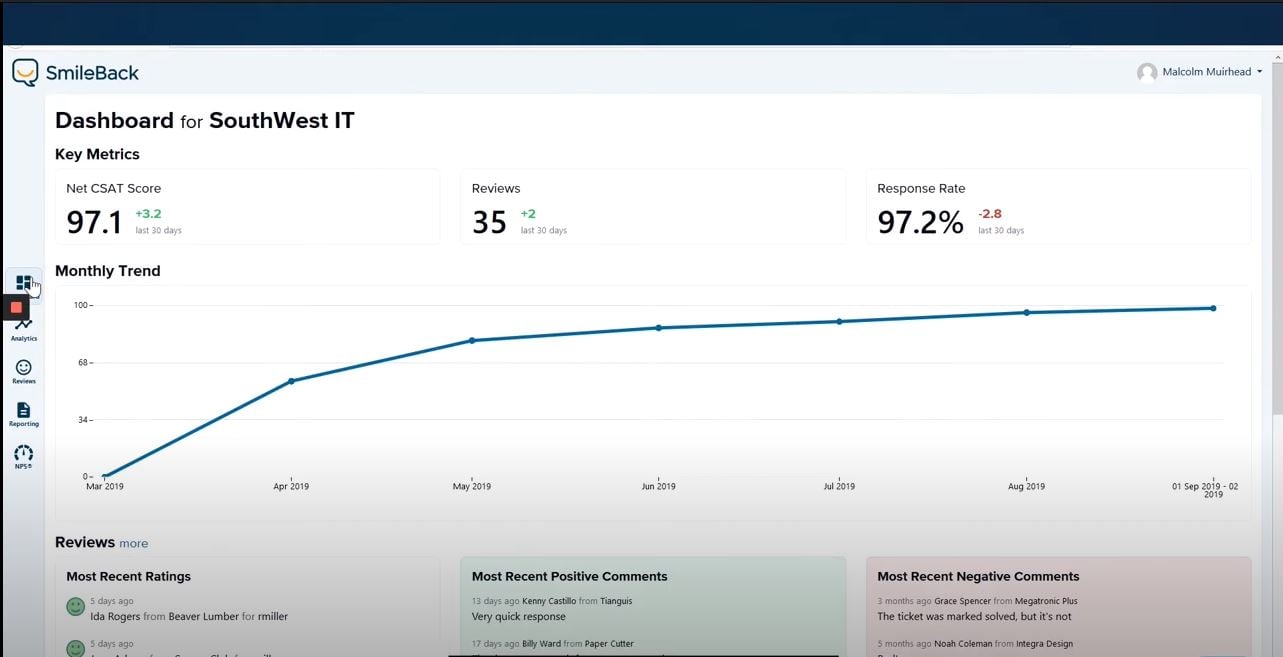The height and width of the screenshot is (657, 1283).
Task: Click the red square icon in the sidebar
Action: pos(15,307)
